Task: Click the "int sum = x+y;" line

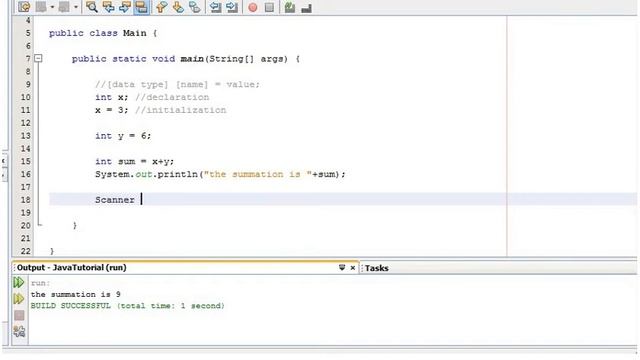Action: pyautogui.click(x=134, y=162)
